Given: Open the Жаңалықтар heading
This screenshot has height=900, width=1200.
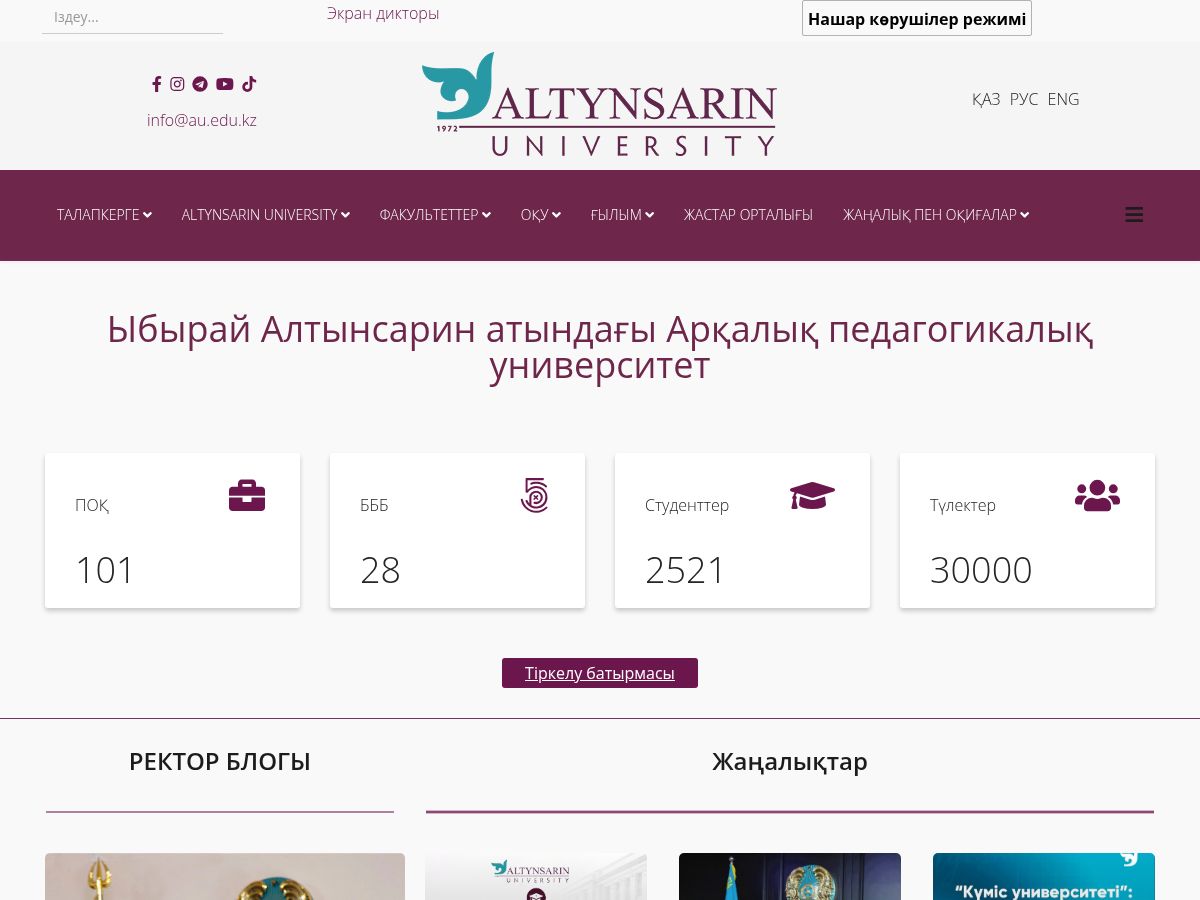Looking at the screenshot, I should 790,762.
